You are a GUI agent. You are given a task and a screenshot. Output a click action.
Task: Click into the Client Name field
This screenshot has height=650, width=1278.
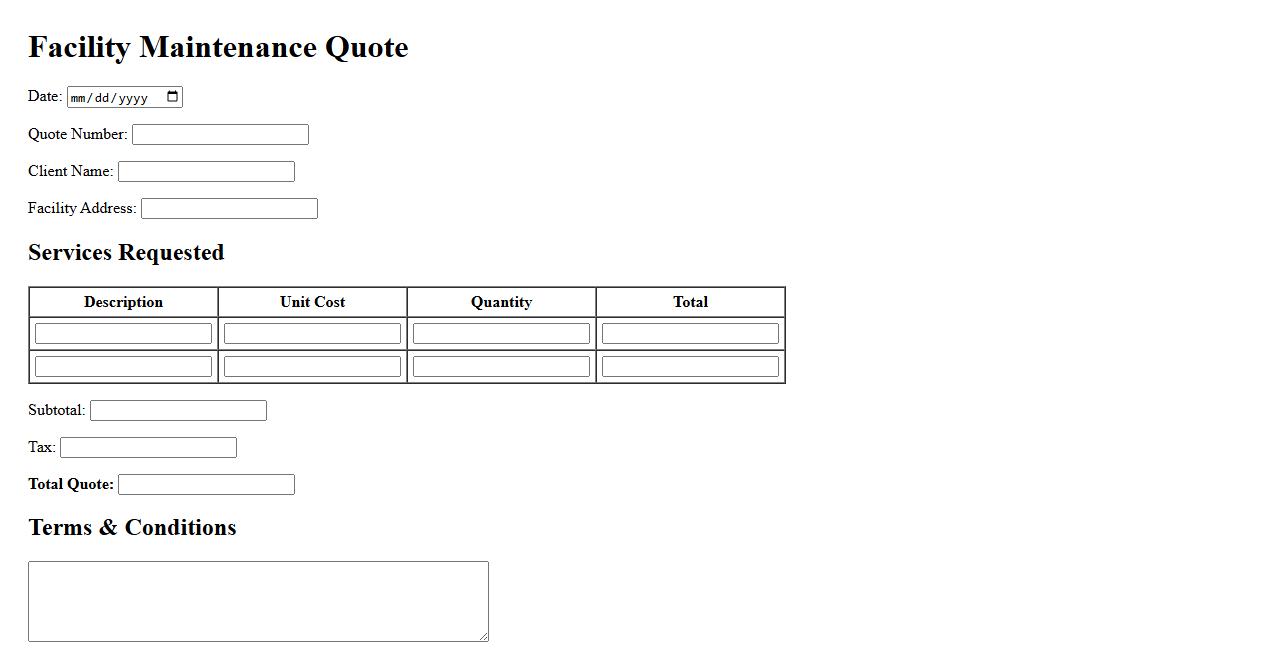(206, 171)
